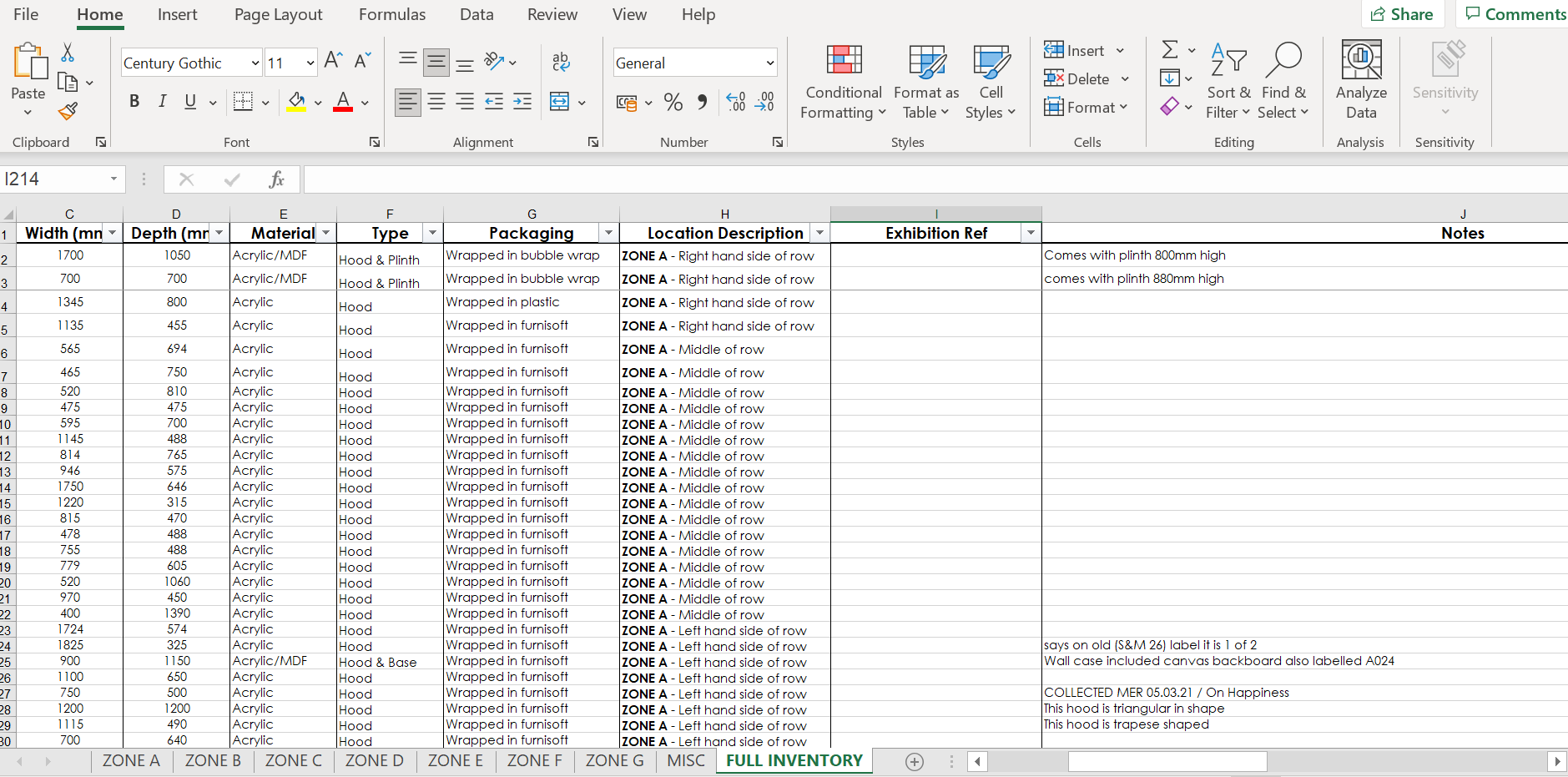Viewport: 1568px width, 777px height.
Task: Set Align Right
Action: point(465,102)
